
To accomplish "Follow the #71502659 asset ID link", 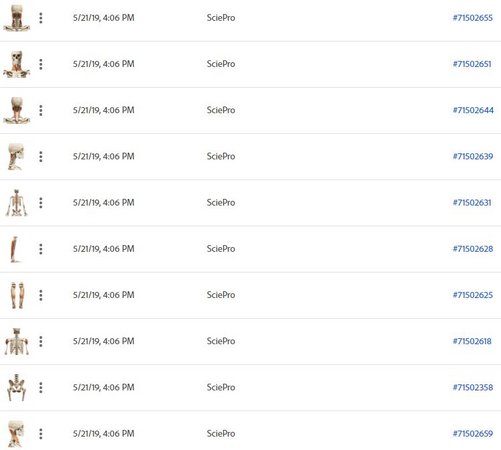I will (473, 434).
